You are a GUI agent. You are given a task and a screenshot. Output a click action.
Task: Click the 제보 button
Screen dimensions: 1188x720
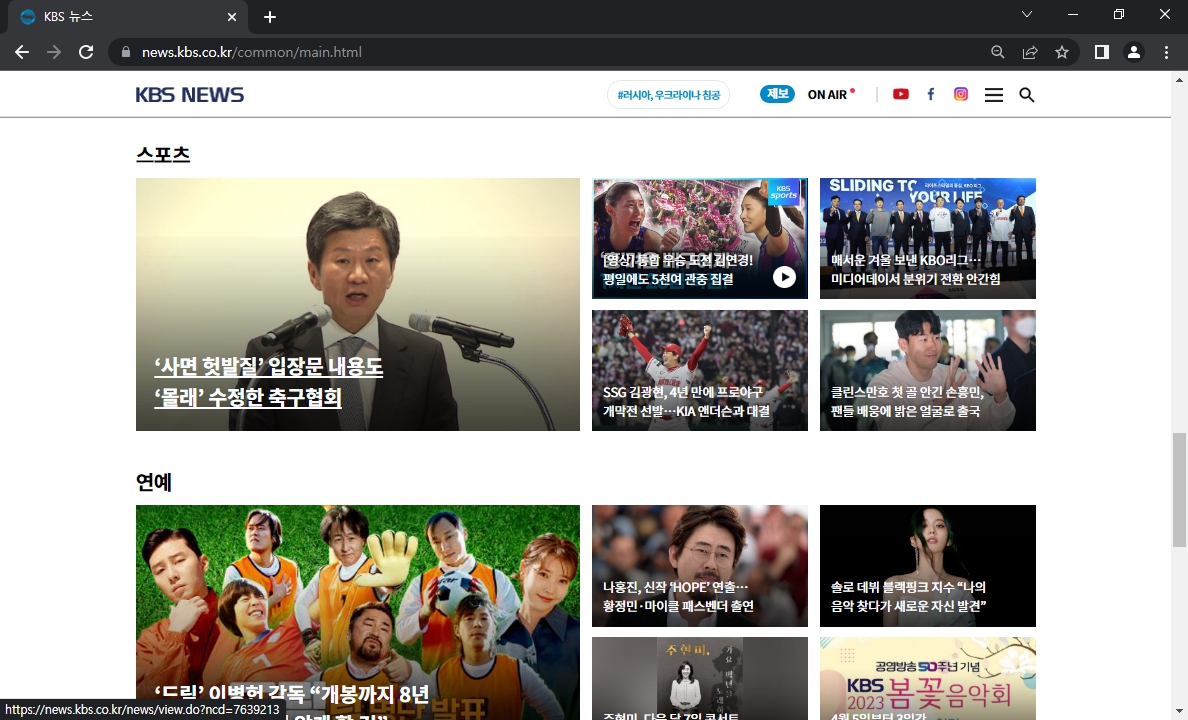[777, 94]
